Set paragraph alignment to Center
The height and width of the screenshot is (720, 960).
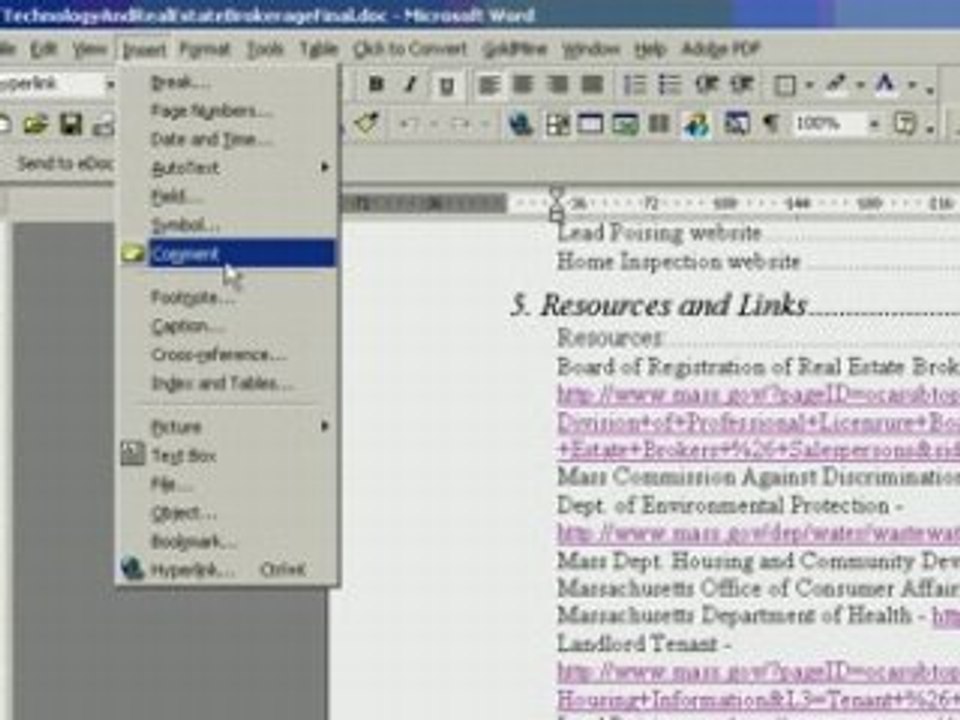pyautogui.click(x=523, y=85)
